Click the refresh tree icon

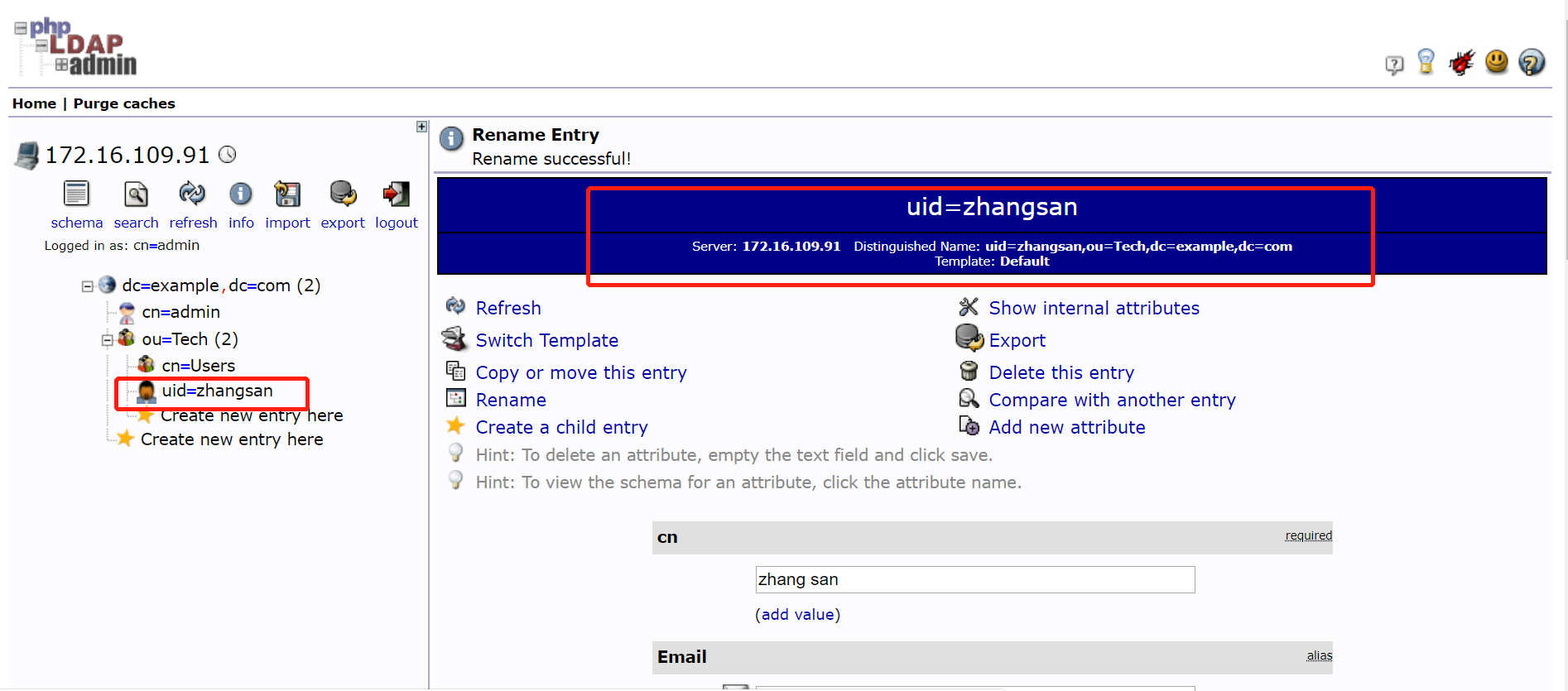click(192, 194)
